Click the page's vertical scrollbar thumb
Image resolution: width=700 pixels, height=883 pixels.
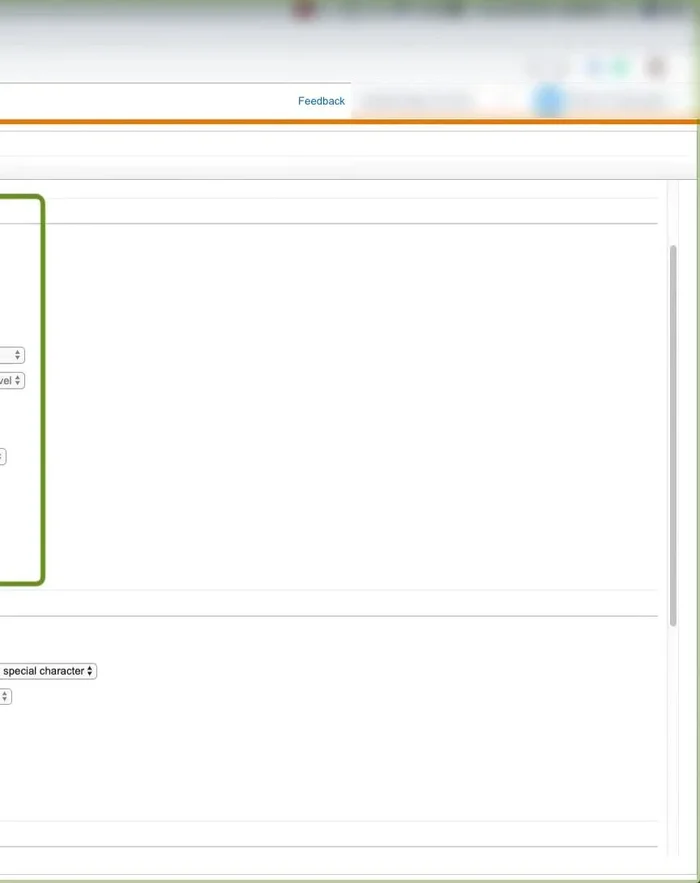[673, 430]
